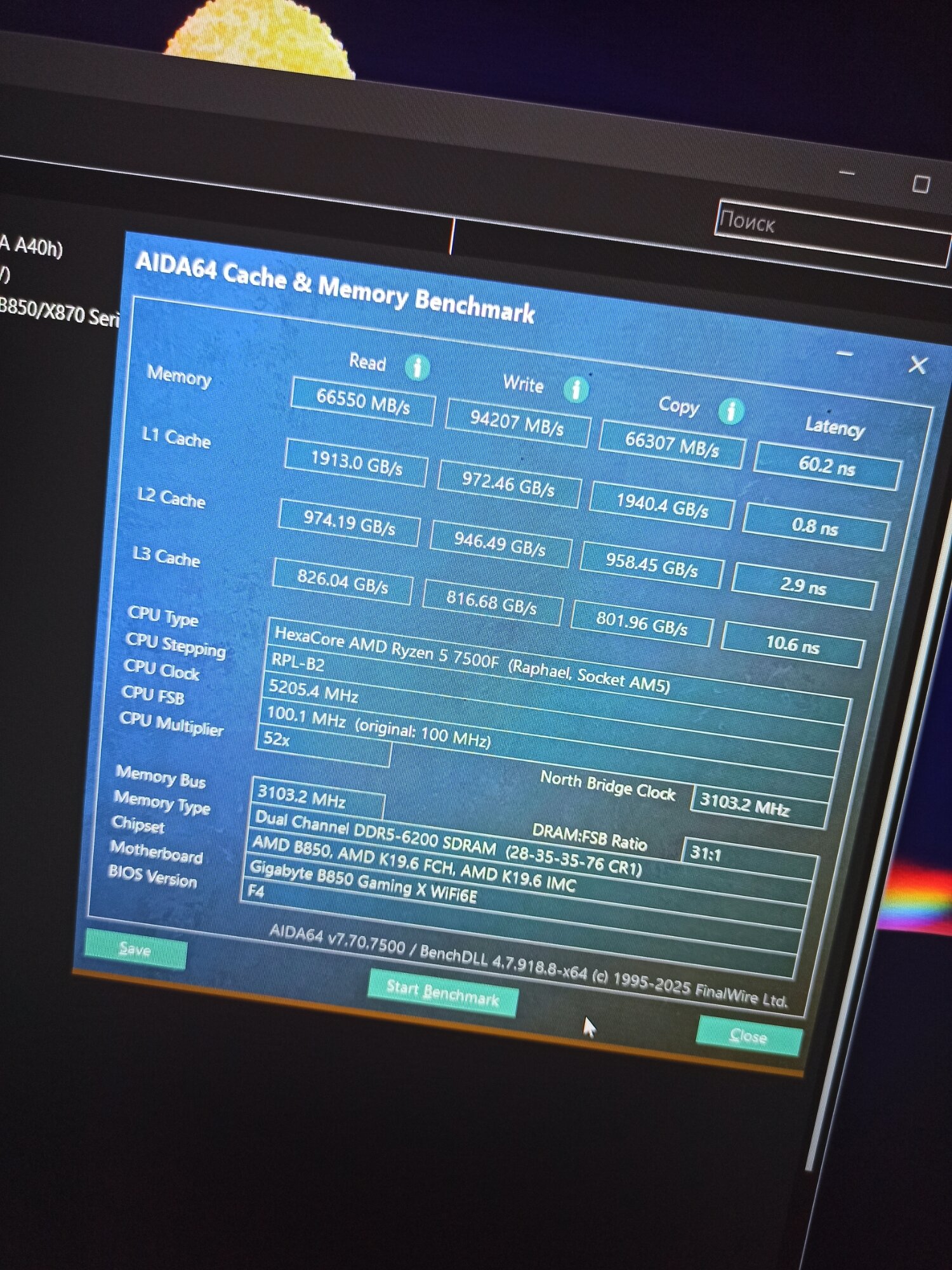Click the CPU Multiplier value 52x
This screenshot has height=1270, width=952.
click(x=324, y=745)
